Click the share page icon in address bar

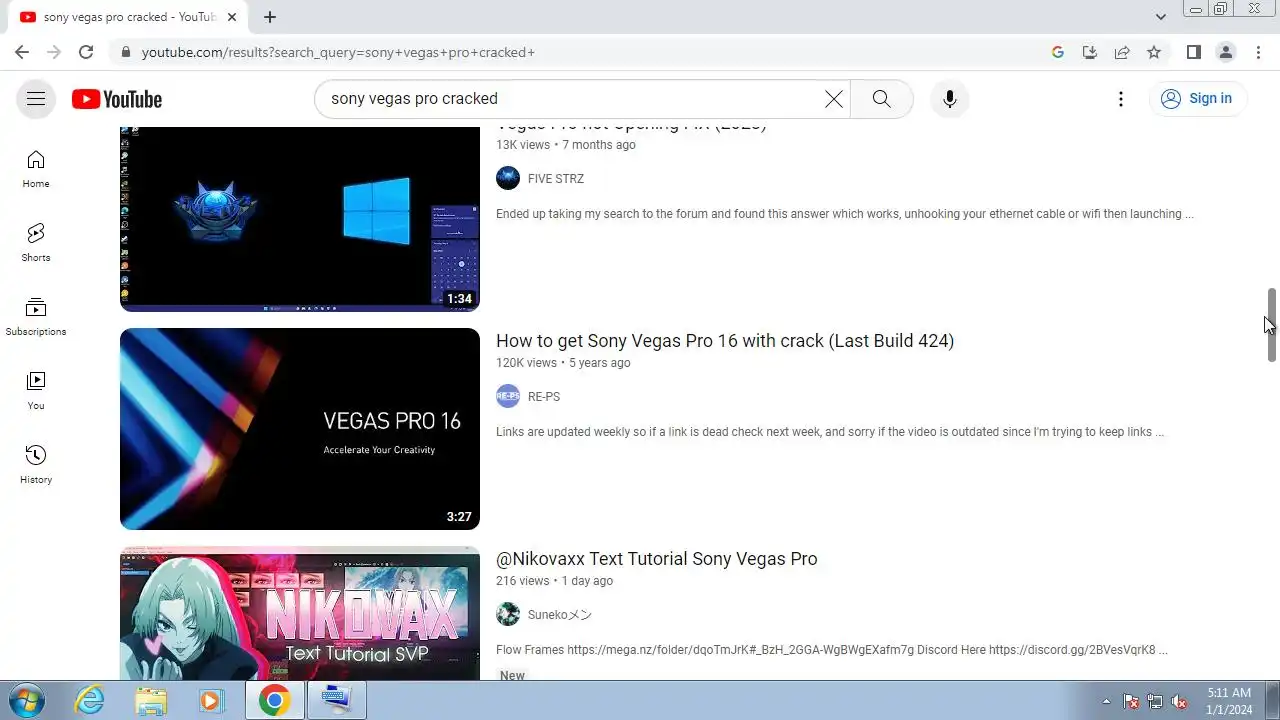(1122, 52)
